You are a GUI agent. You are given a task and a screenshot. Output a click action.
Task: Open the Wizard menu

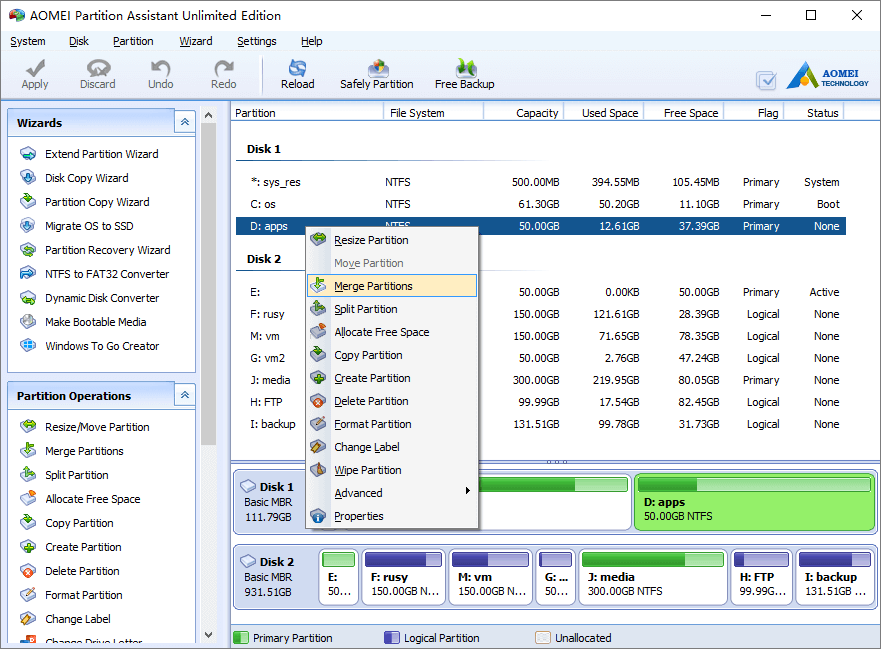coord(196,41)
